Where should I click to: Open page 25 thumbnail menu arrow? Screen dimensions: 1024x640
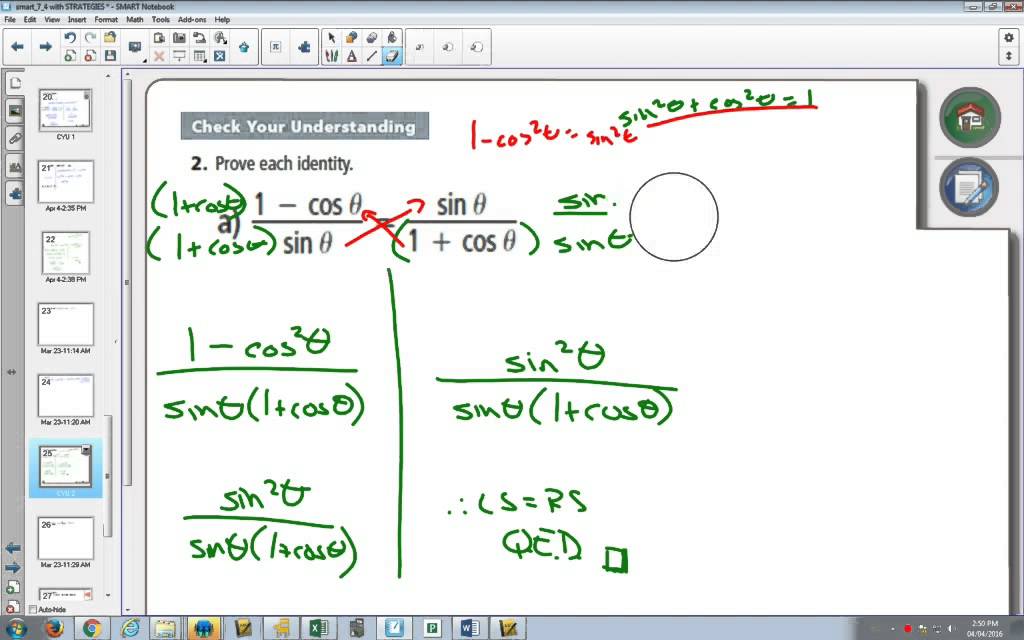click(x=86, y=451)
